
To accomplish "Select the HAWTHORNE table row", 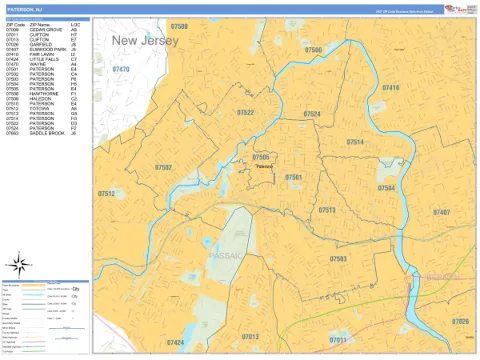I will (41, 94).
